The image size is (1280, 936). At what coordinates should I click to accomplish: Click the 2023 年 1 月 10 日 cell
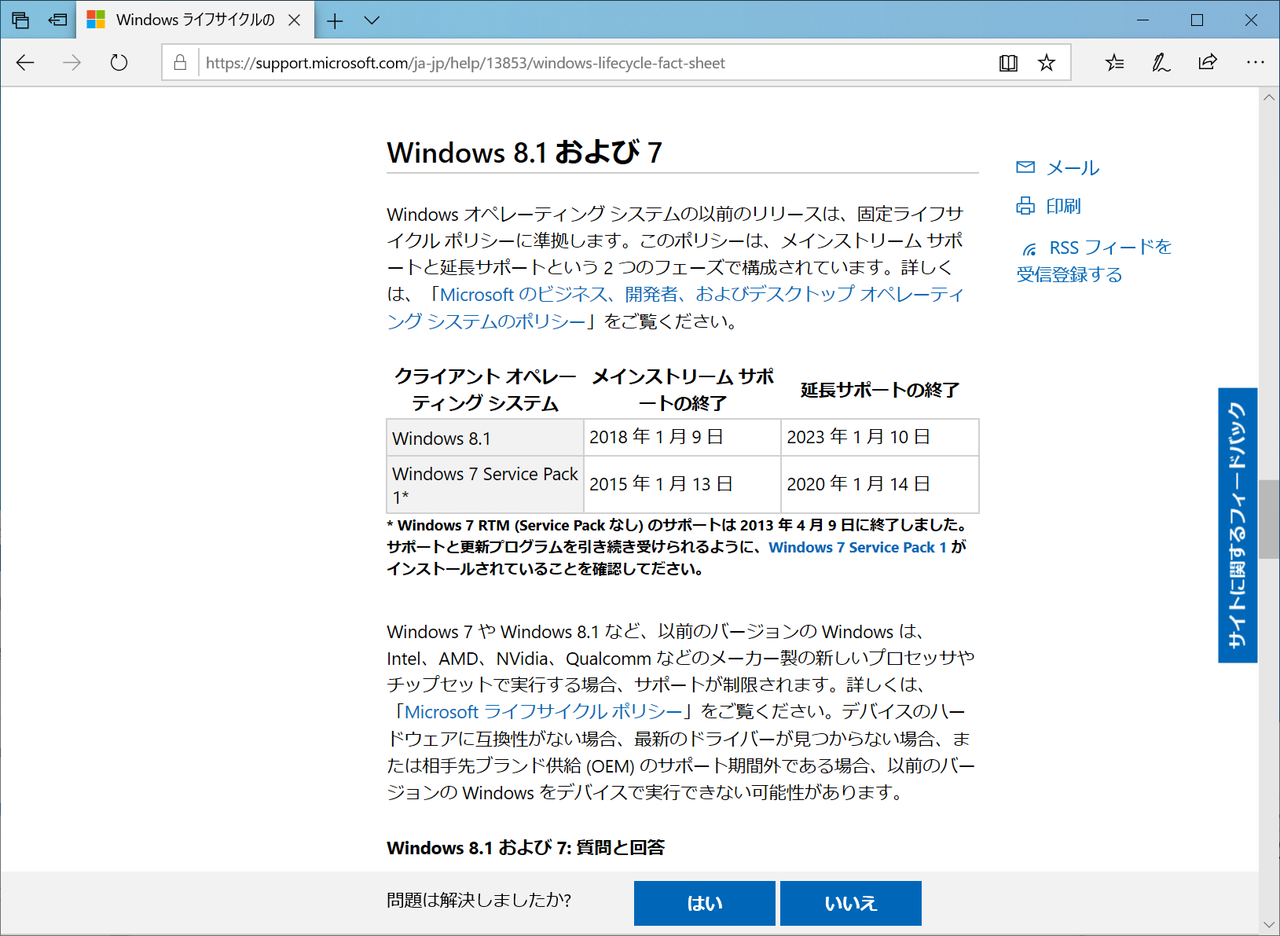pos(880,438)
